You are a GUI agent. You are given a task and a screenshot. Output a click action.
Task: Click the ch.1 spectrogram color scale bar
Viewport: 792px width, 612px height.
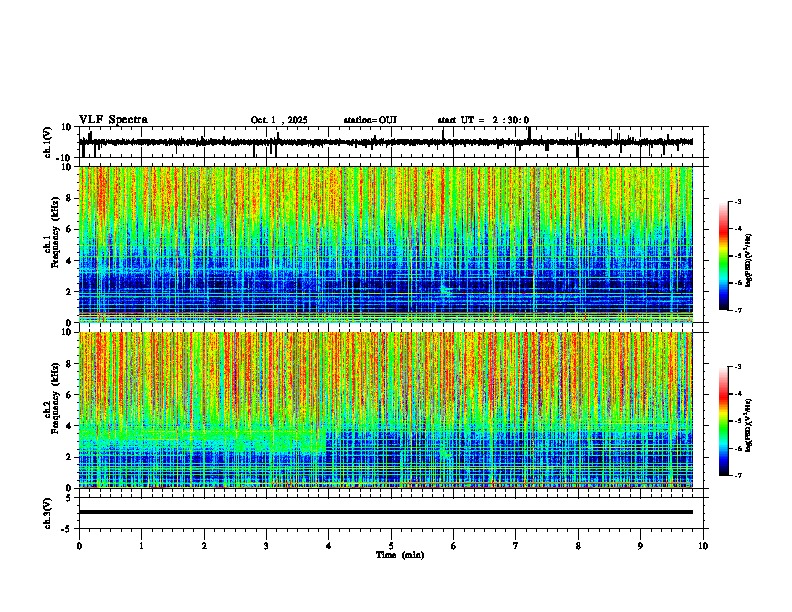[x=724, y=256]
